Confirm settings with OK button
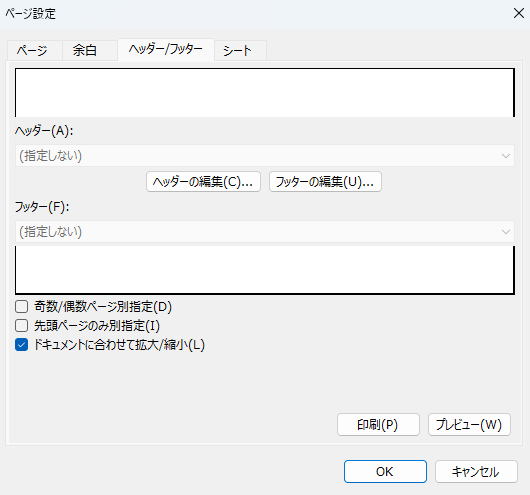 coord(385,471)
